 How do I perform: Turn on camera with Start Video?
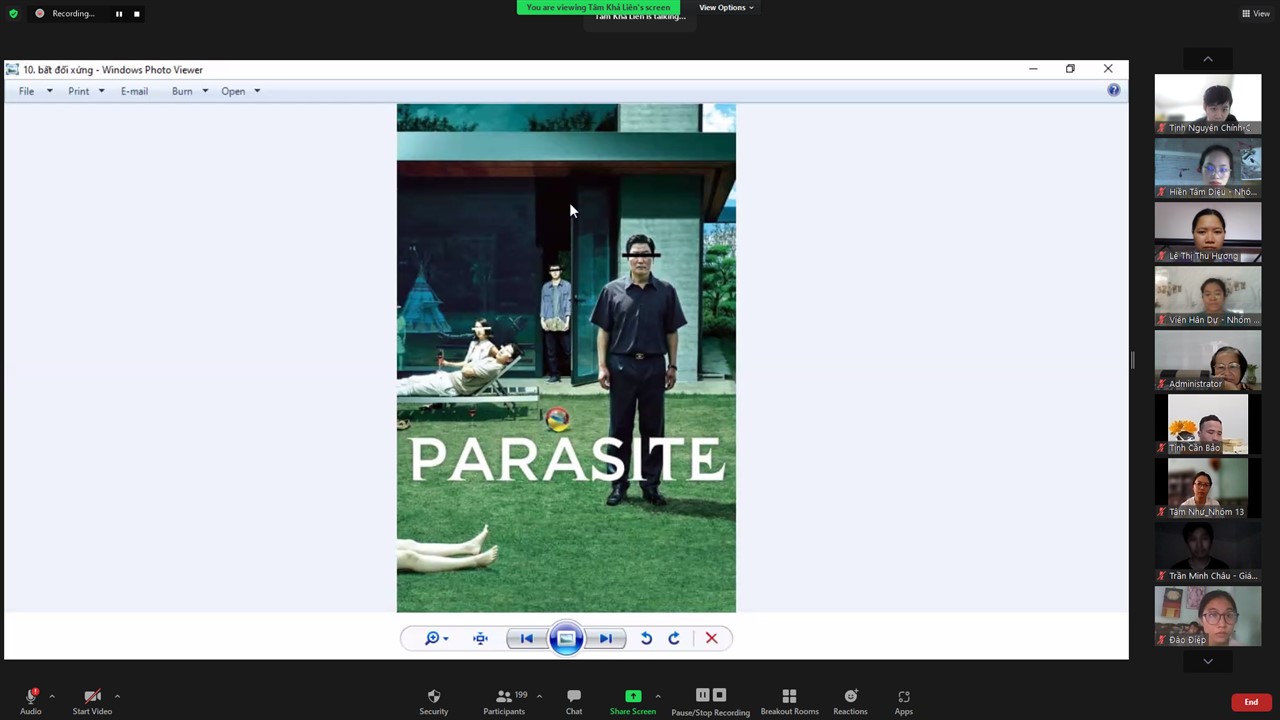[92, 701]
